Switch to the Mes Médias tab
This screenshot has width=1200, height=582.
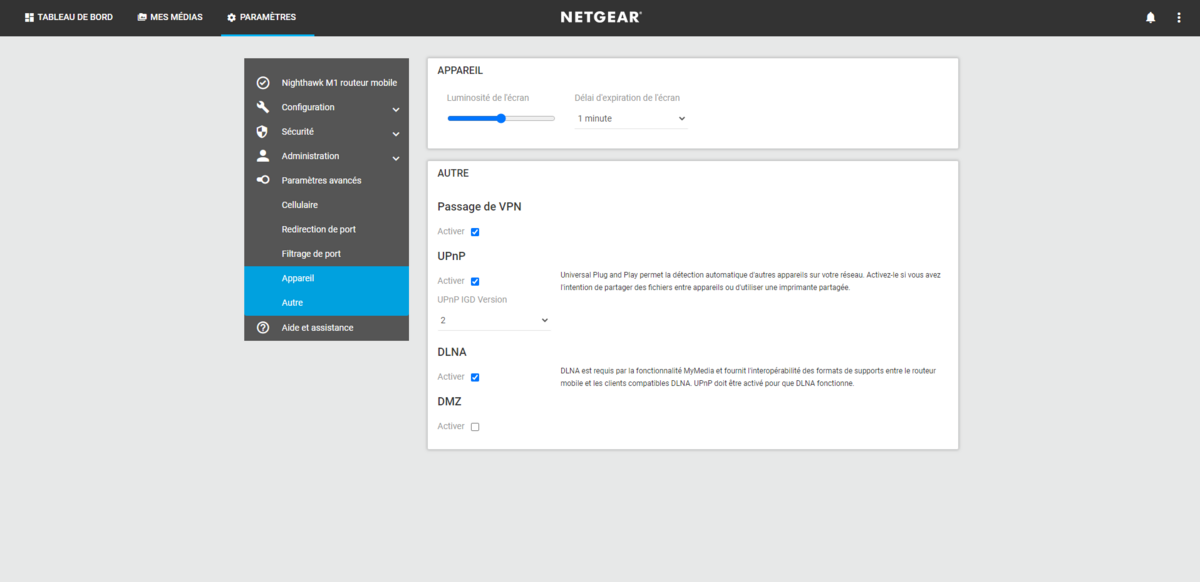coord(169,17)
